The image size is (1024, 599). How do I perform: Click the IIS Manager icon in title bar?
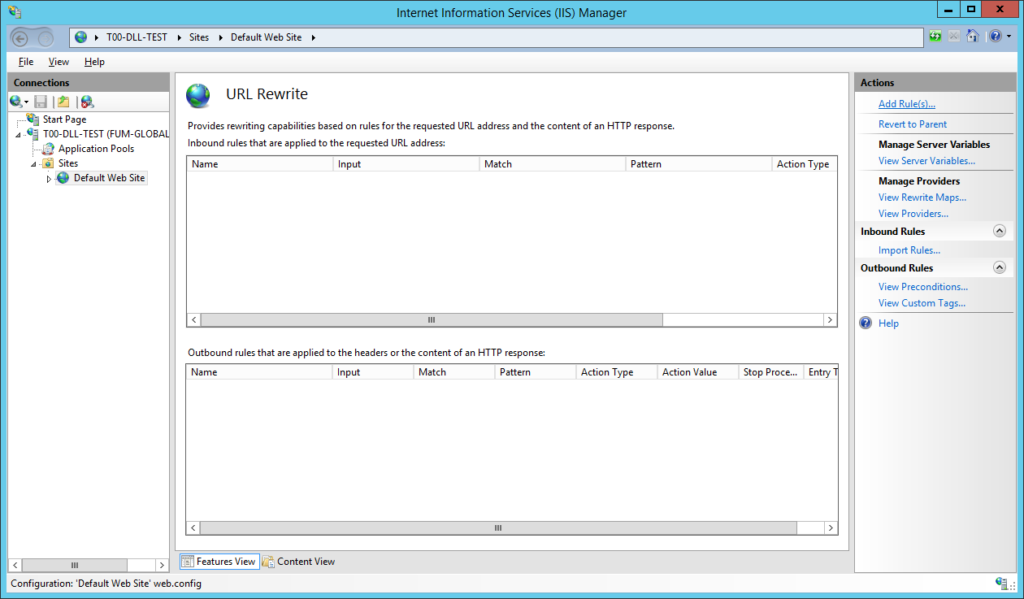point(14,12)
